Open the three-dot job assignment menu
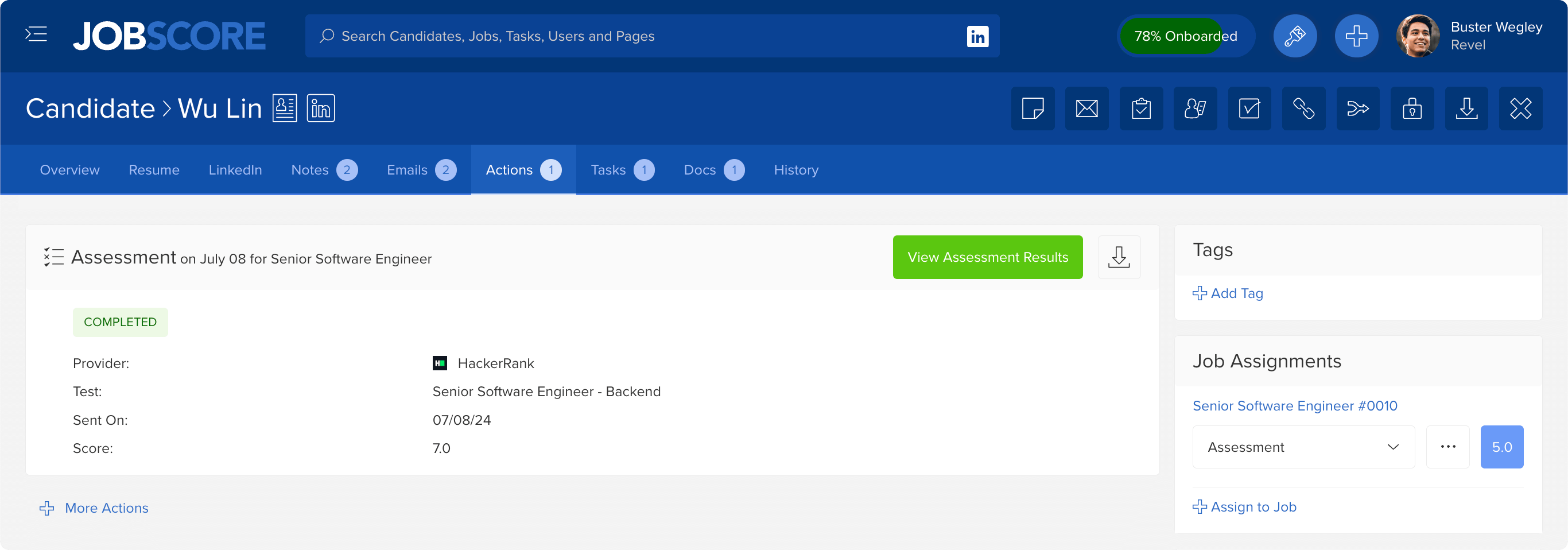 tap(1448, 447)
